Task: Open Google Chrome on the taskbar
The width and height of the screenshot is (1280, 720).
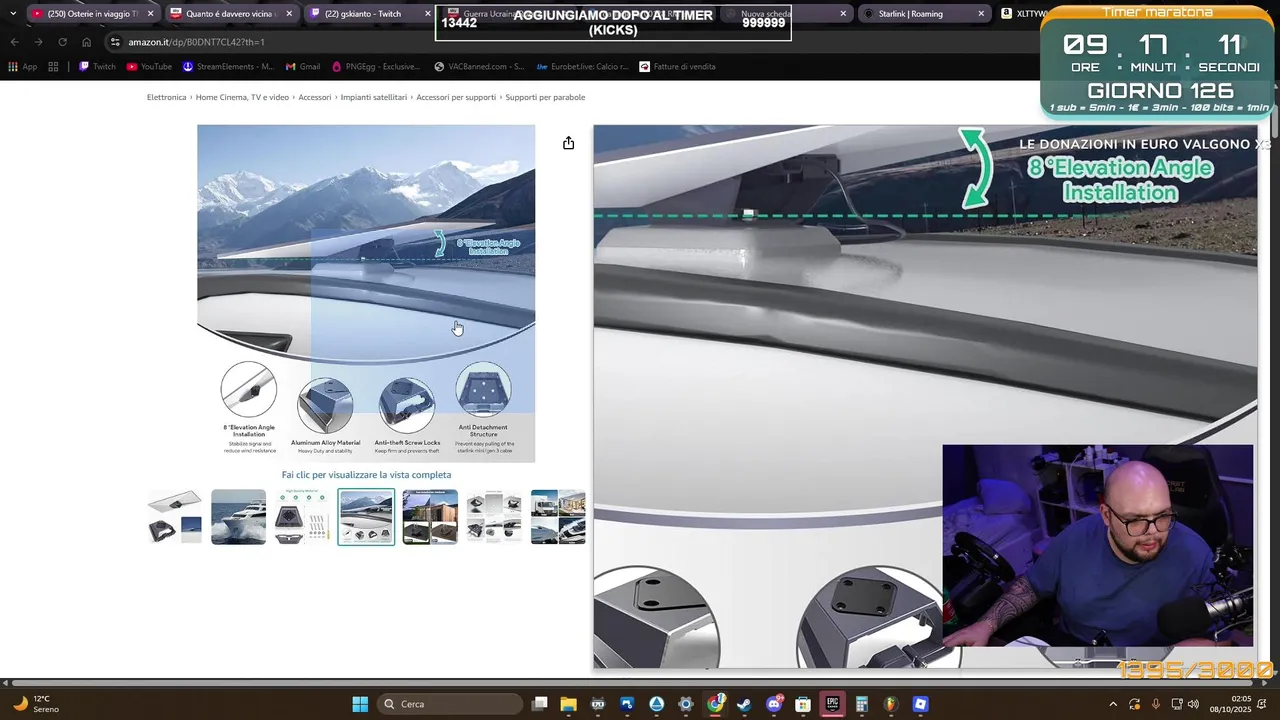Action: click(715, 704)
